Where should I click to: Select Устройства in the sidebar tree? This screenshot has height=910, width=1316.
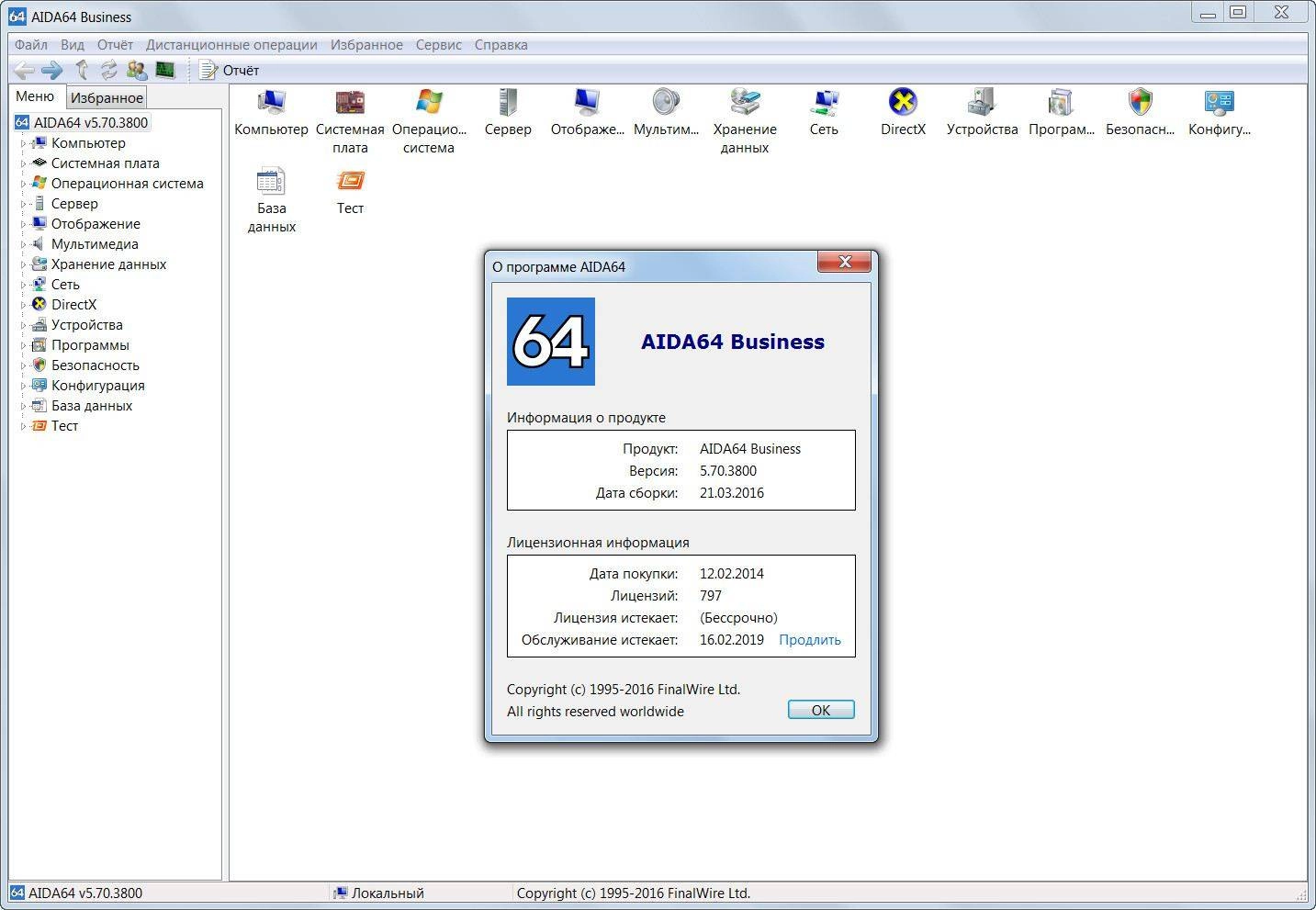[x=86, y=325]
